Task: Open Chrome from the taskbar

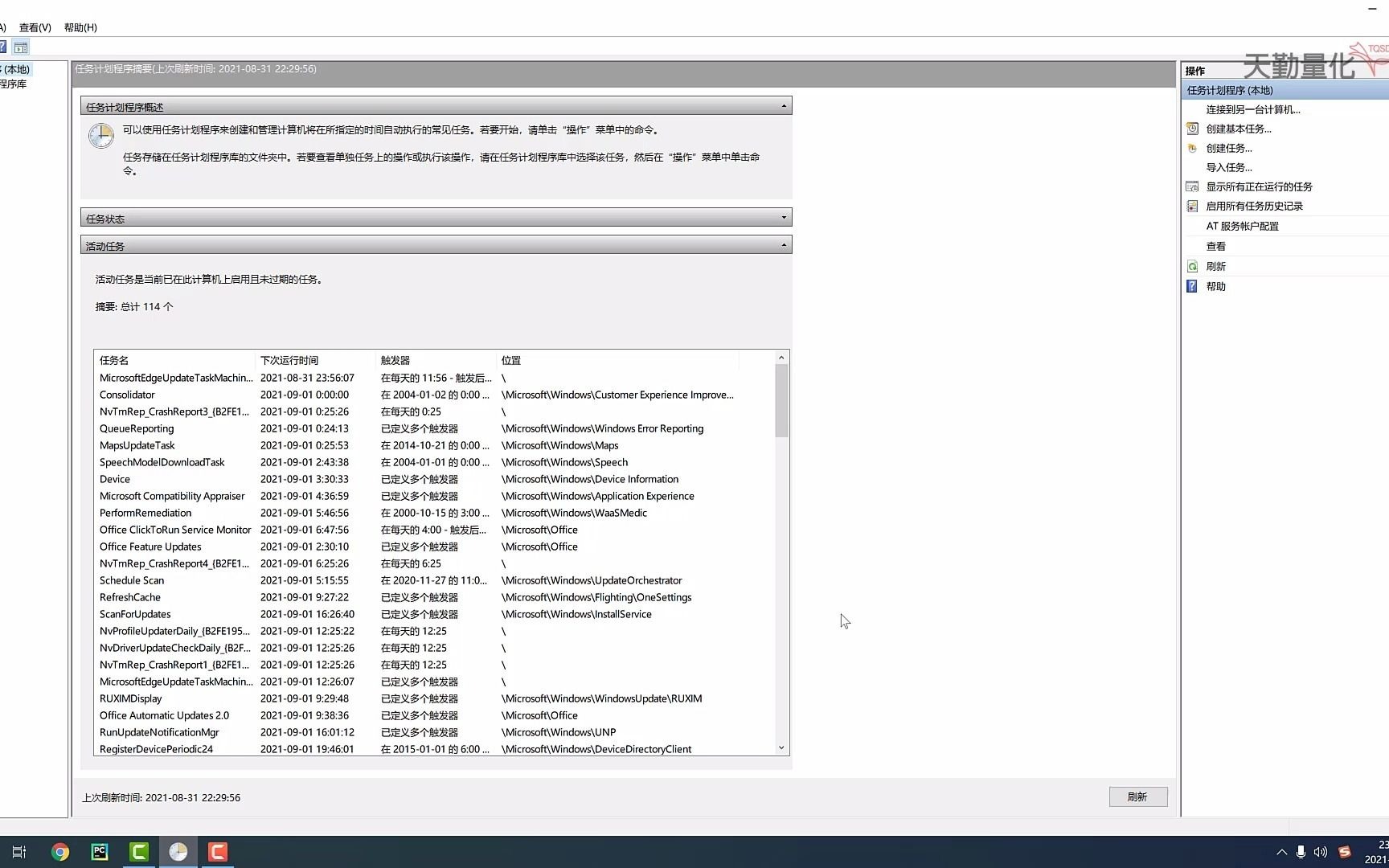Action: (60, 852)
